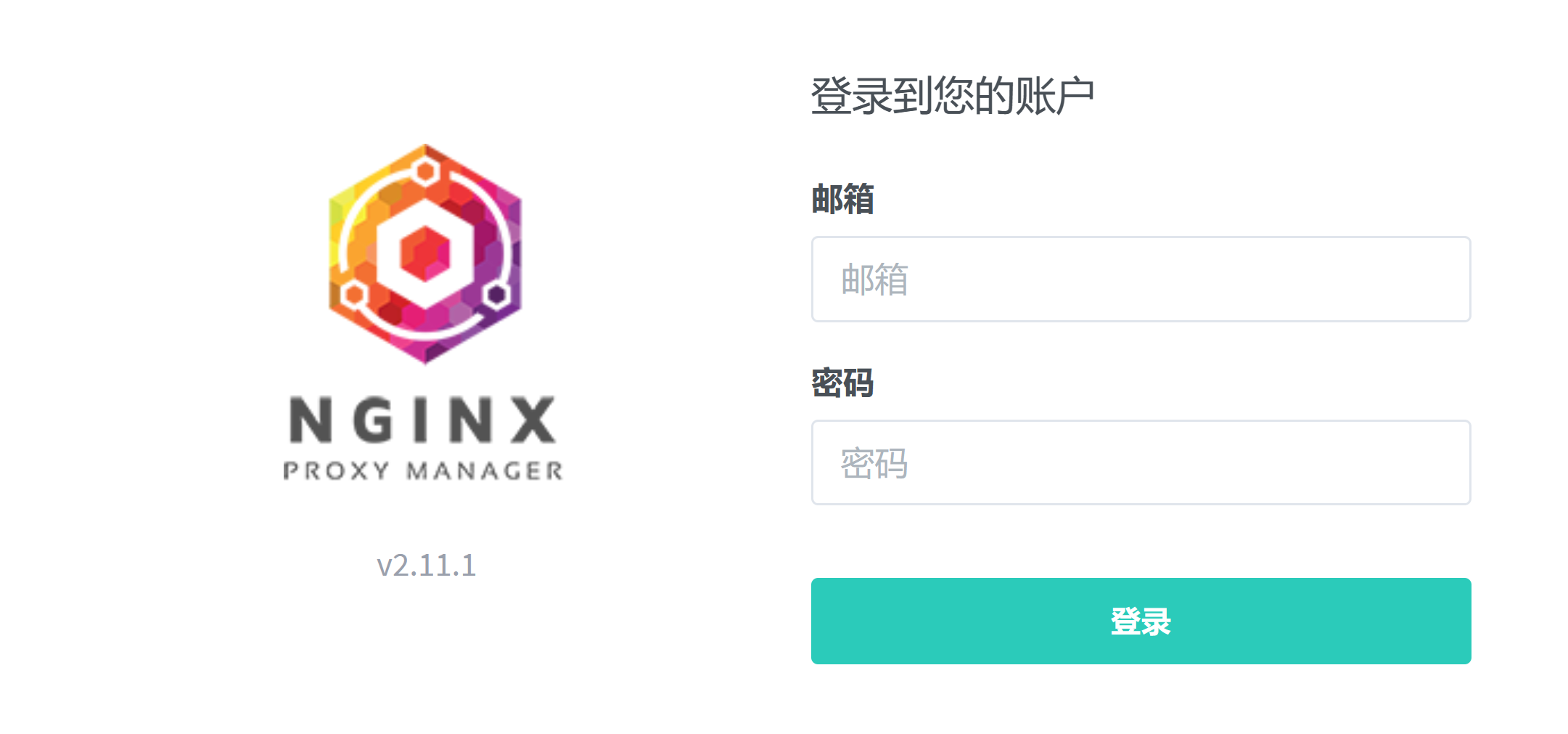The image size is (1568, 734).
Task: Click the letter X in NGINX wordmark
Action: coord(534,420)
